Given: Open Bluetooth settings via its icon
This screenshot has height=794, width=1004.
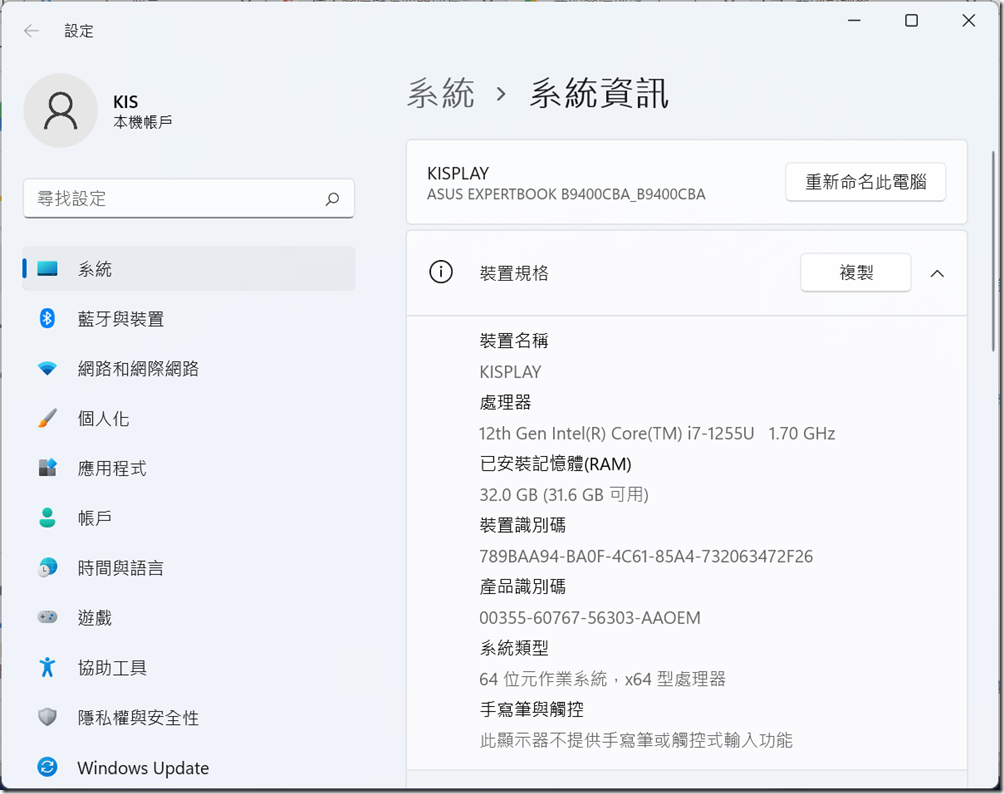Looking at the screenshot, I should [47, 319].
